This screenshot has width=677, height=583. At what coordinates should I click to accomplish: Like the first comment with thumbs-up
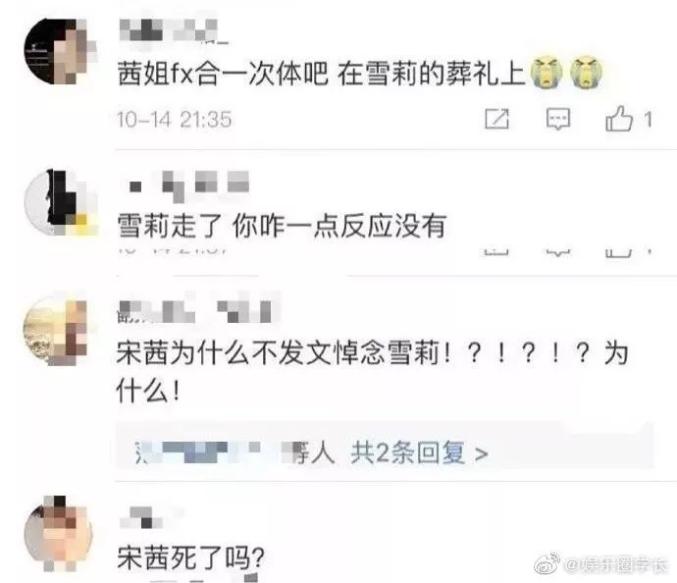(x=619, y=118)
